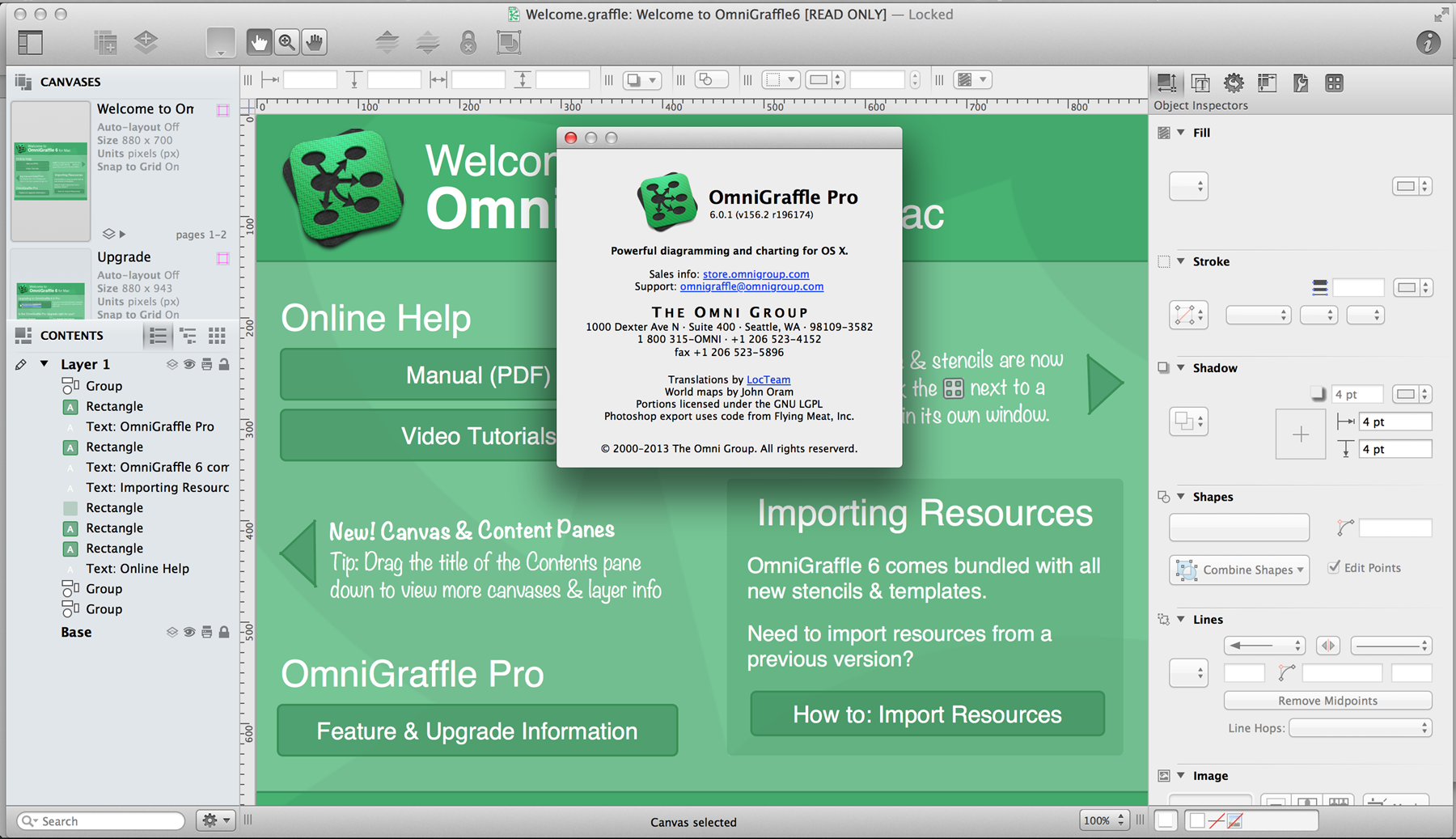Close the About OmniGraffle Pro dialog
This screenshot has width=1456, height=839.
point(570,138)
